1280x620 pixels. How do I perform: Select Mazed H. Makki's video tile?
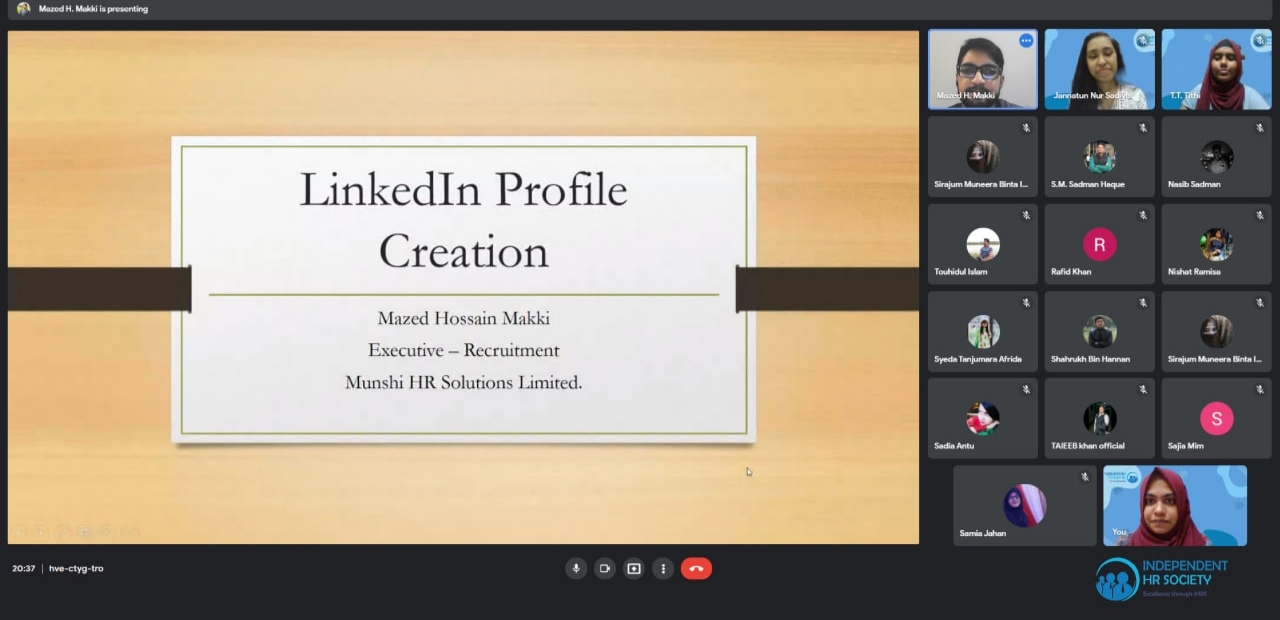(x=983, y=69)
